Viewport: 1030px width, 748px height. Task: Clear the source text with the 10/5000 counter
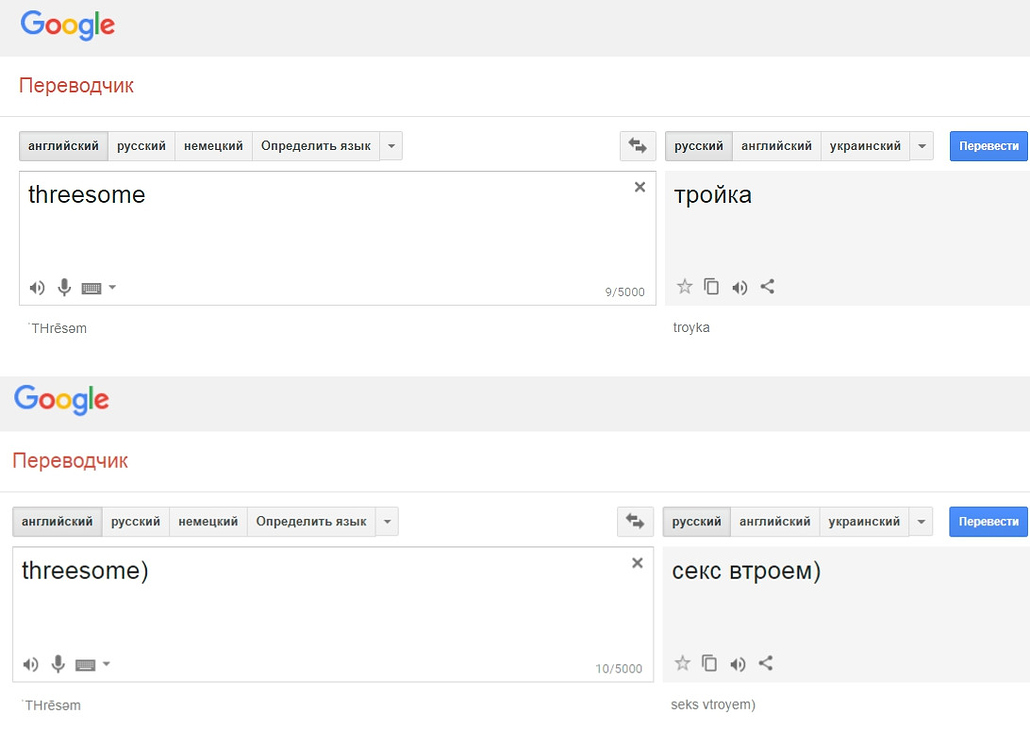637,563
